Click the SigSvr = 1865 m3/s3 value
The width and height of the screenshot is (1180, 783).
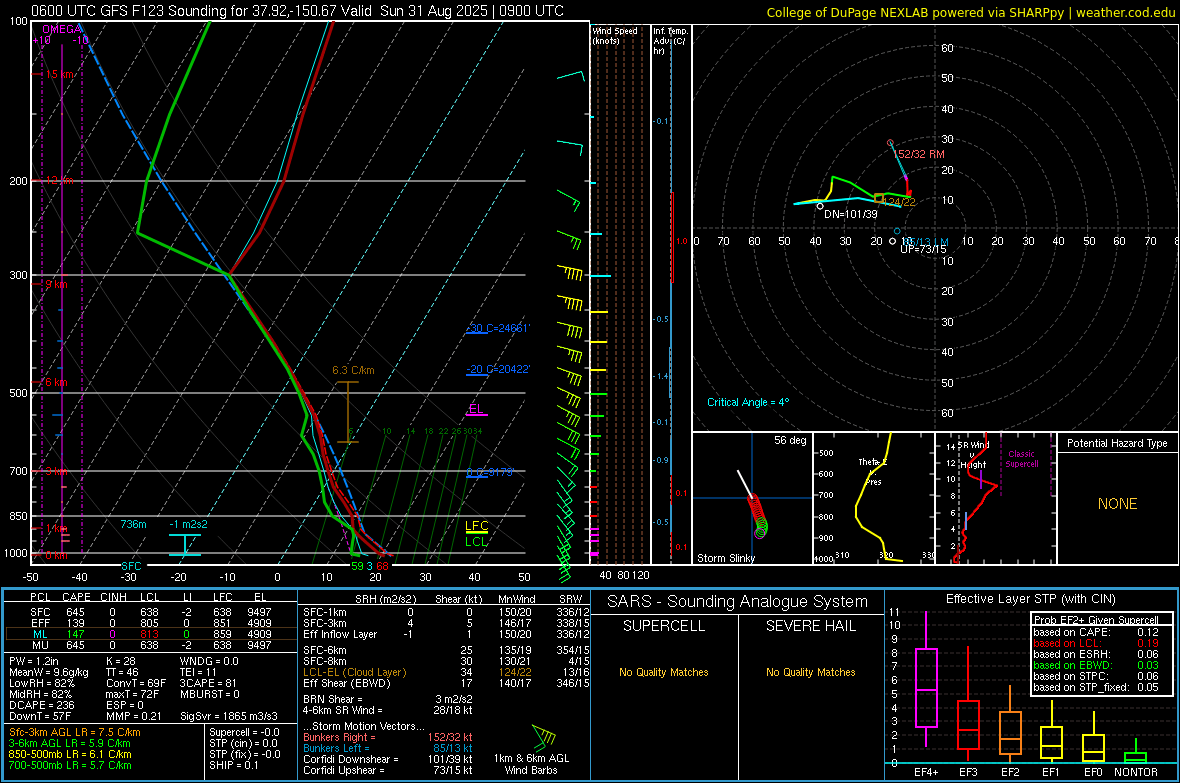tap(229, 716)
